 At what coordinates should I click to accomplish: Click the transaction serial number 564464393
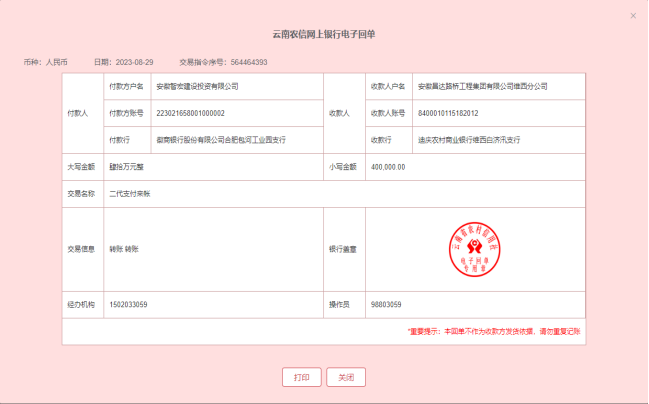(x=248, y=62)
